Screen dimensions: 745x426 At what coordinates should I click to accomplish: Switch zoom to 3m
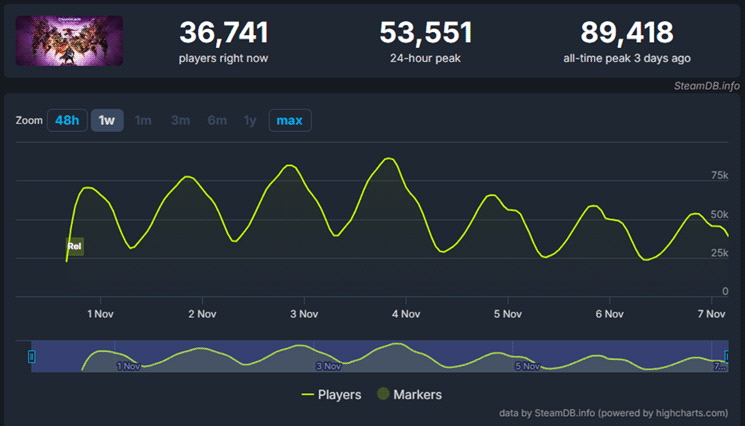(180, 121)
